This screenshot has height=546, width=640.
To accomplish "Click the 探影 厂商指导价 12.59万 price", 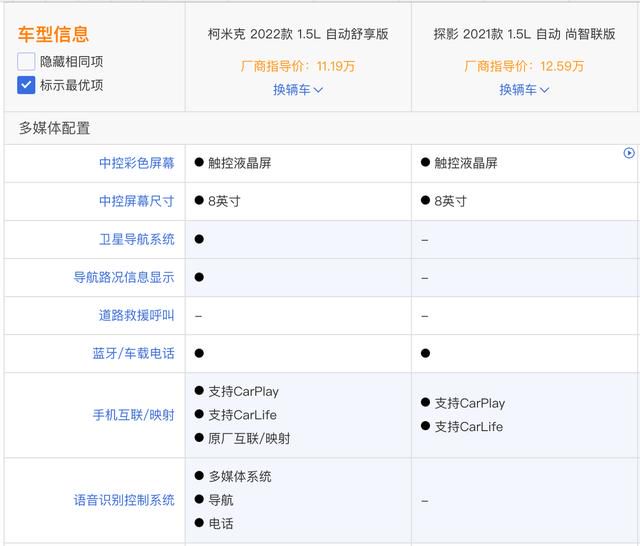I will coord(524,66).
